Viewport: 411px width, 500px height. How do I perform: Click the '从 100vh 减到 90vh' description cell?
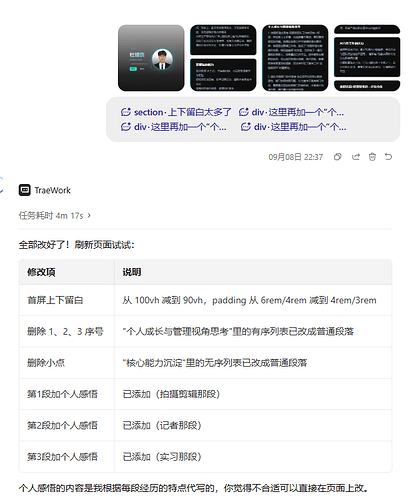click(x=253, y=300)
